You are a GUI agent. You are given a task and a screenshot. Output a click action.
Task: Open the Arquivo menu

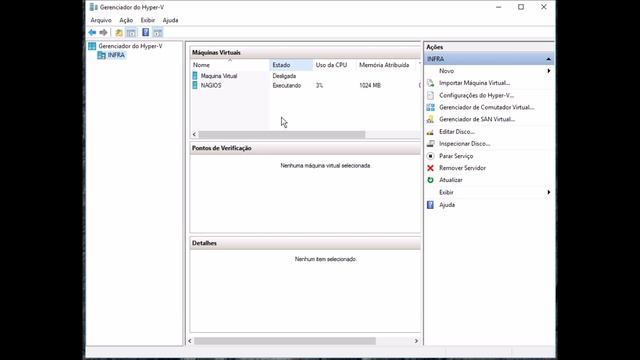coord(101,20)
